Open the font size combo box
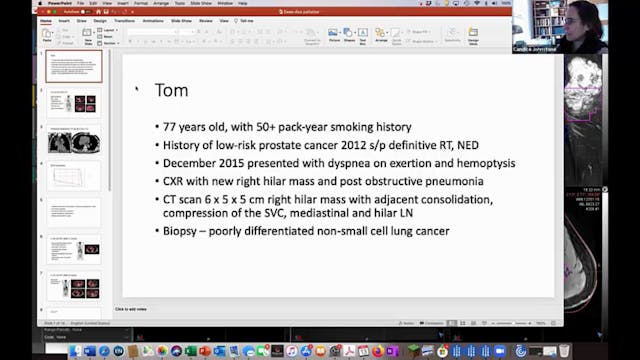This screenshot has height=360, width=640. point(187,31)
